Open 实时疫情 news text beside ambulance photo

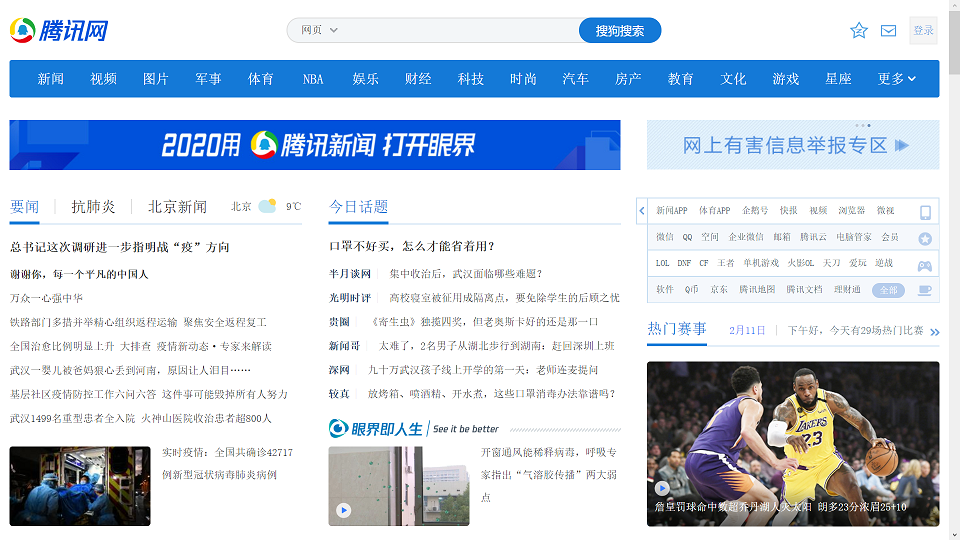227,463
